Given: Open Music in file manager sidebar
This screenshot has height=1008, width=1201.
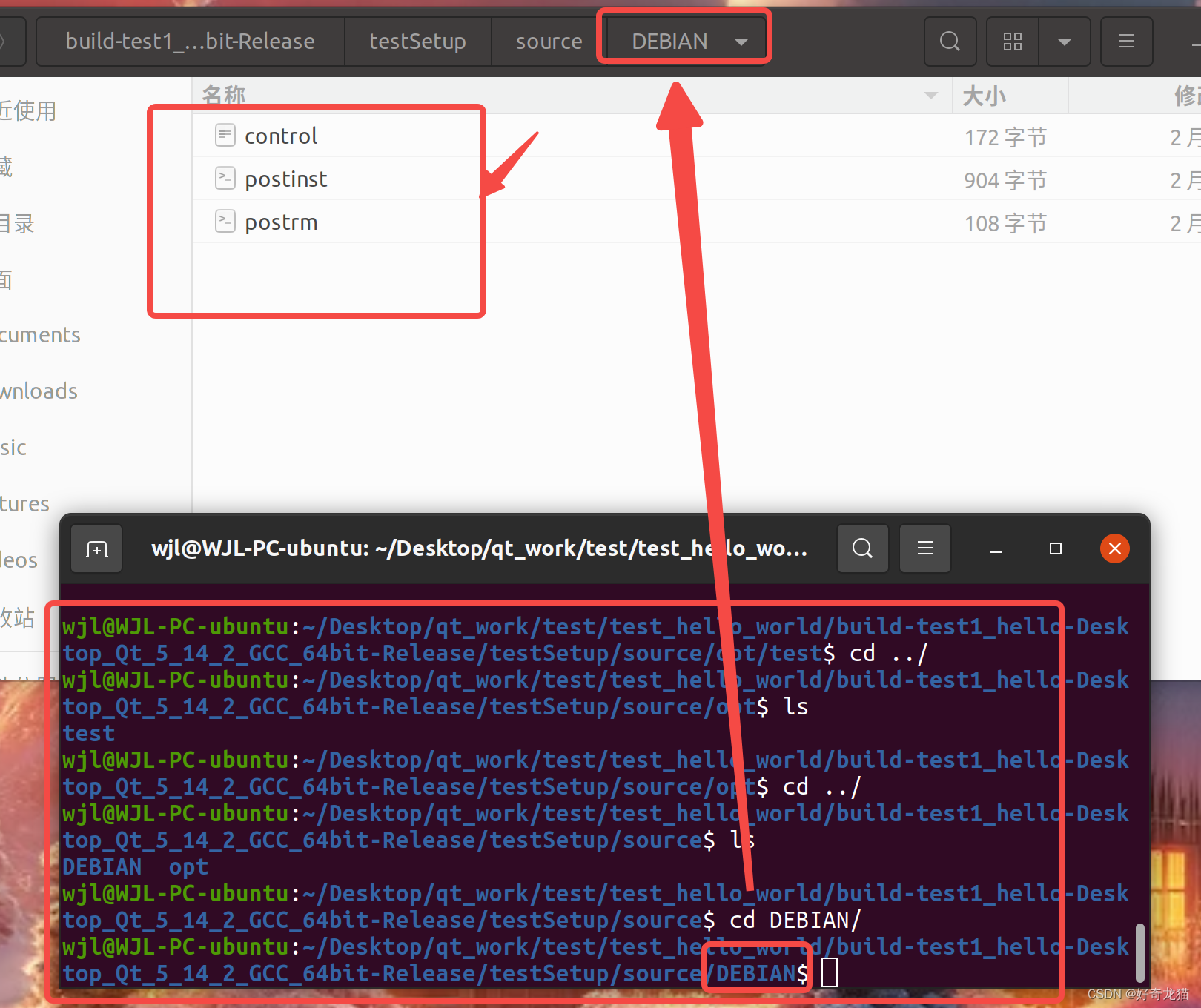Looking at the screenshot, I should point(13,448).
